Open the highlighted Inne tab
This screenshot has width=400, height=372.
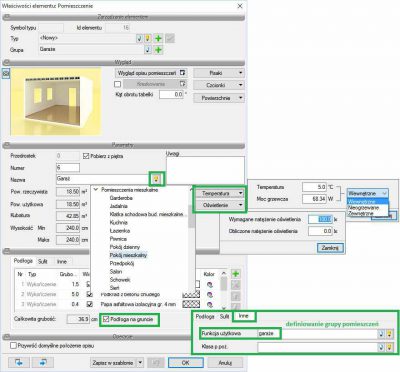point(244,316)
